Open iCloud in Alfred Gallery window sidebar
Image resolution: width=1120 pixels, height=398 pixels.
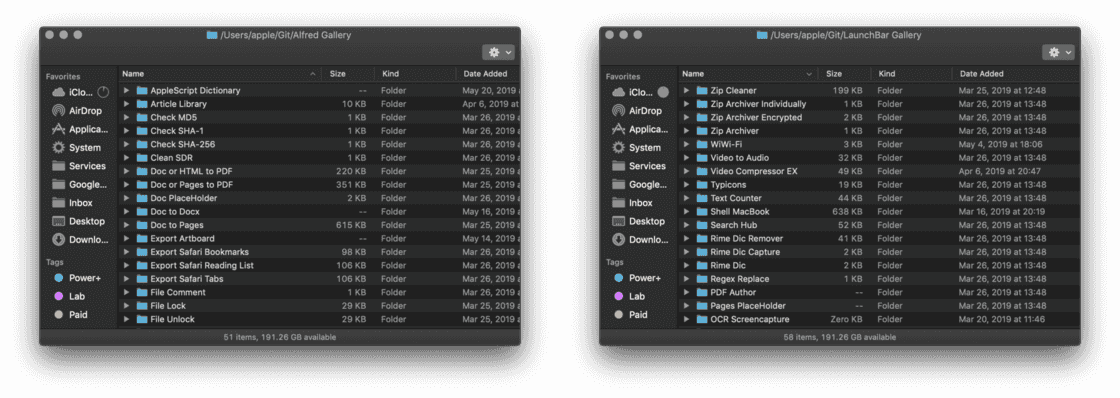(x=79, y=92)
